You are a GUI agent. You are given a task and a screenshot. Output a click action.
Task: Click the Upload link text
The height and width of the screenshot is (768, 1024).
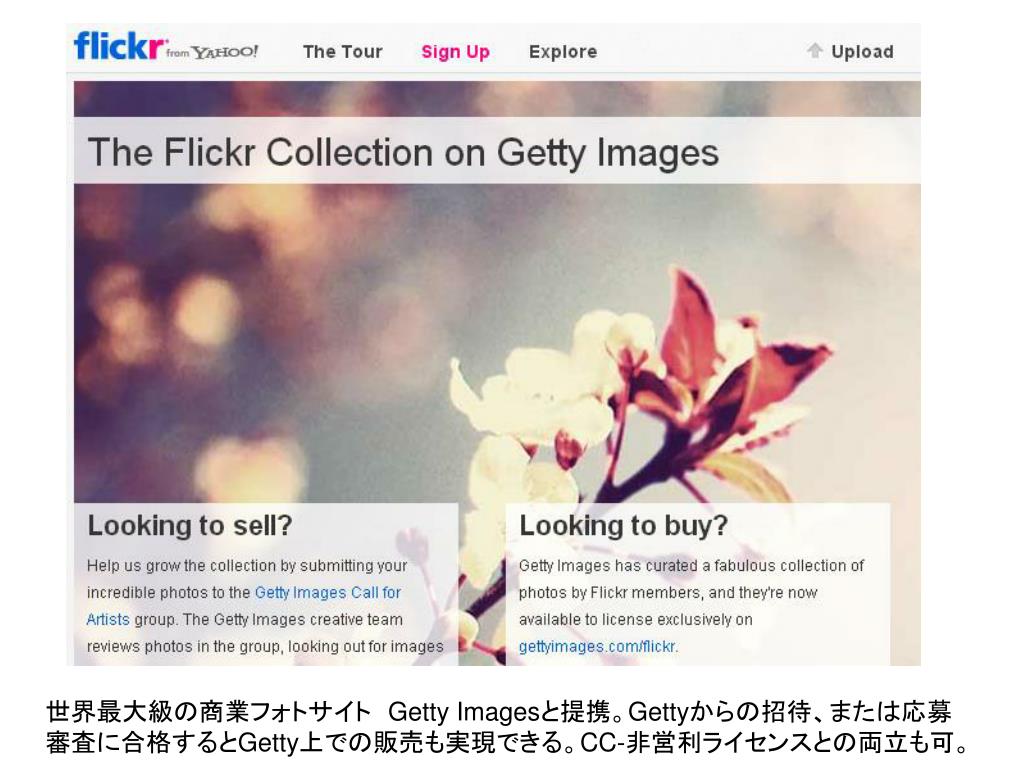coord(862,52)
